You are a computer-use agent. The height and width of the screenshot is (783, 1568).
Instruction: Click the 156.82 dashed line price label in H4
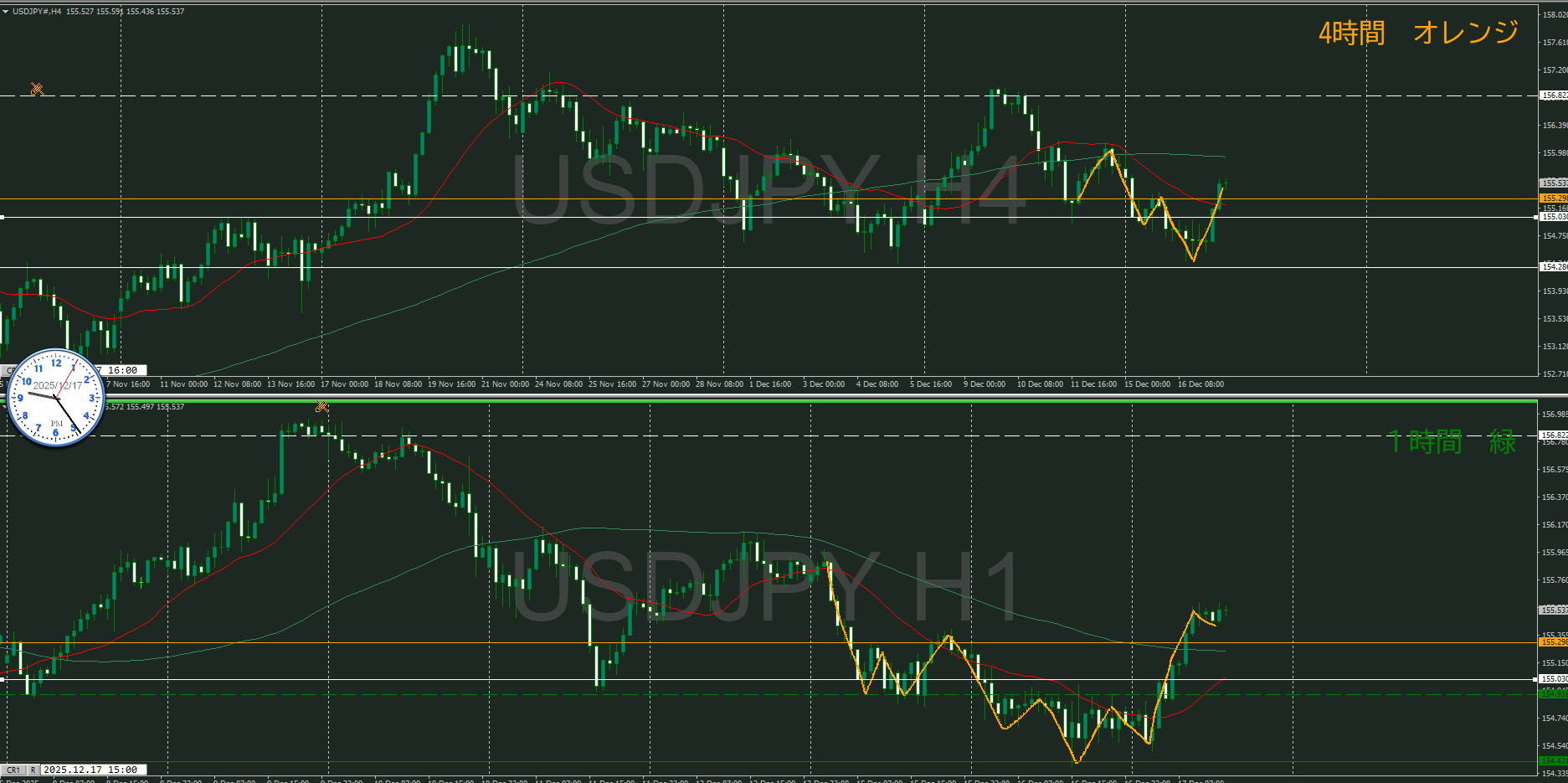tap(1554, 95)
